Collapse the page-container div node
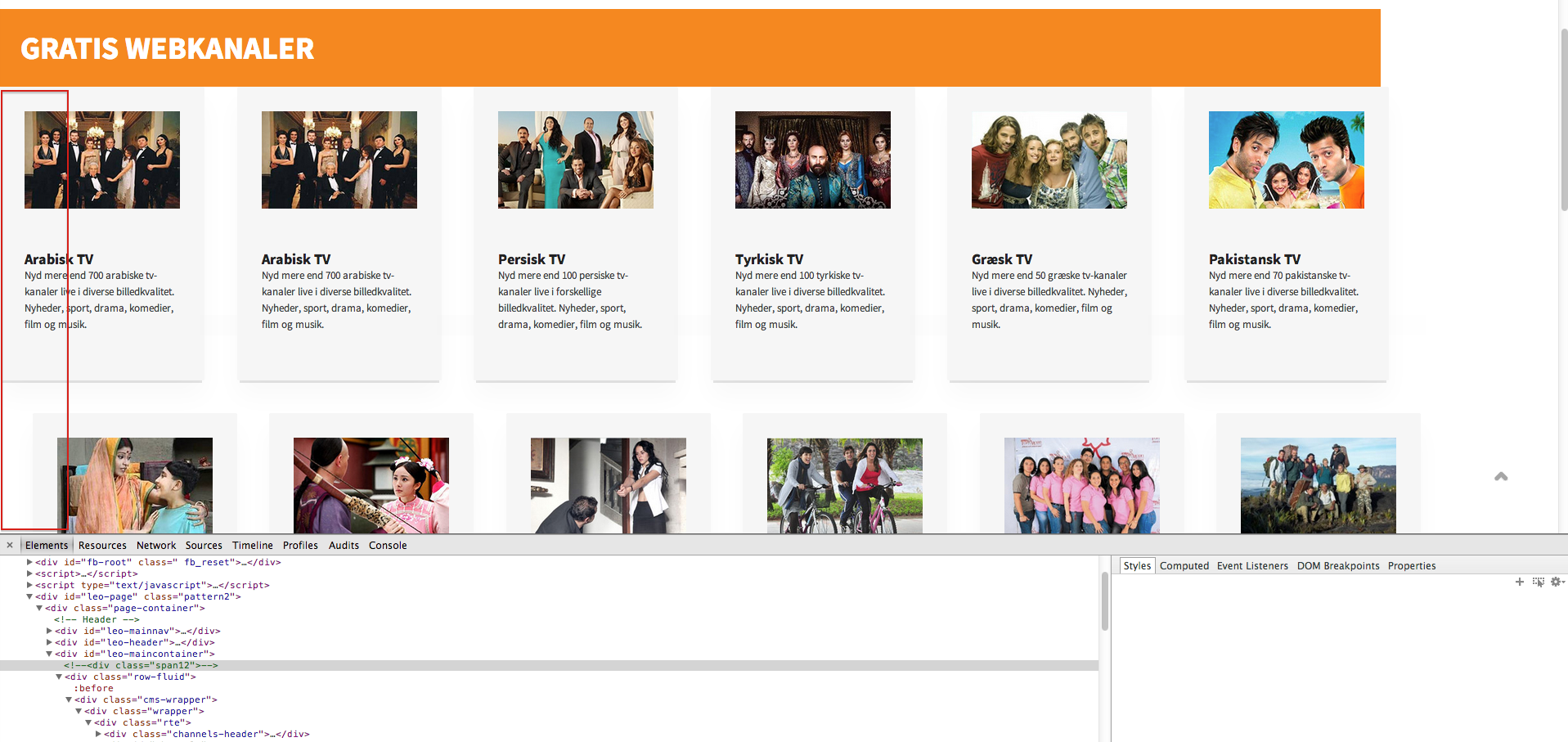1568x742 pixels. pyautogui.click(x=39, y=608)
